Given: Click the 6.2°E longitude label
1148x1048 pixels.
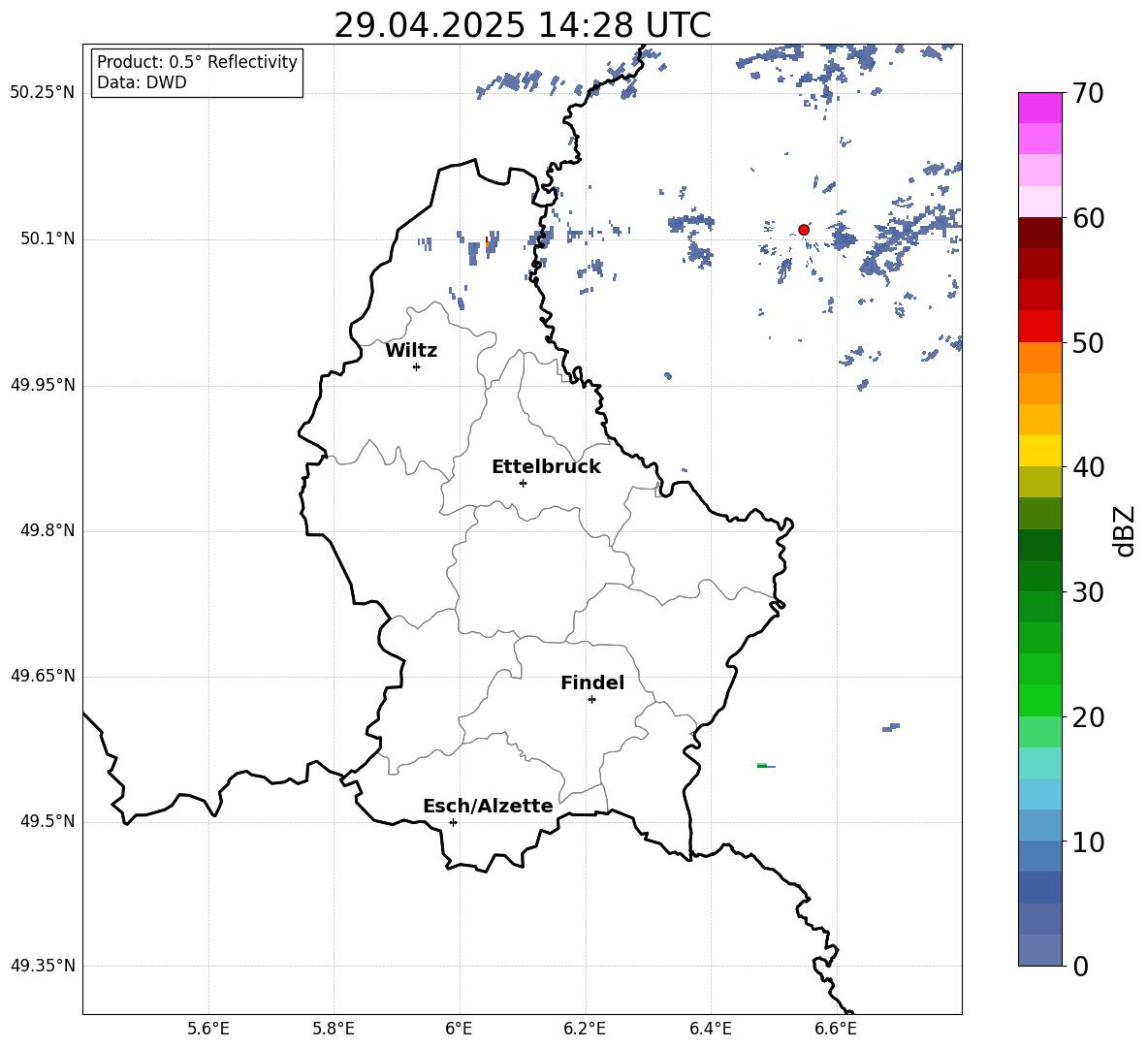Looking at the screenshot, I should [x=585, y=1029].
